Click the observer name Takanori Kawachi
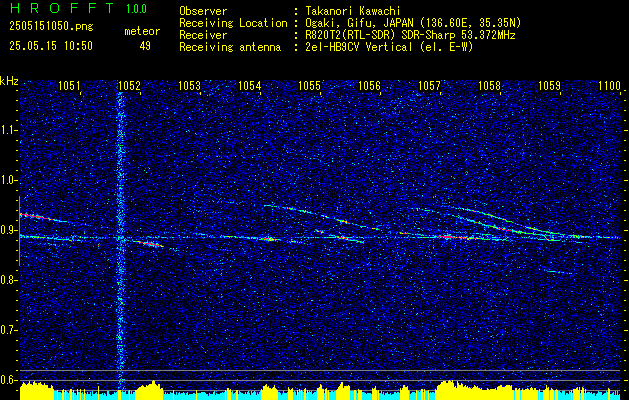The image size is (629, 400). pyautogui.click(x=353, y=11)
